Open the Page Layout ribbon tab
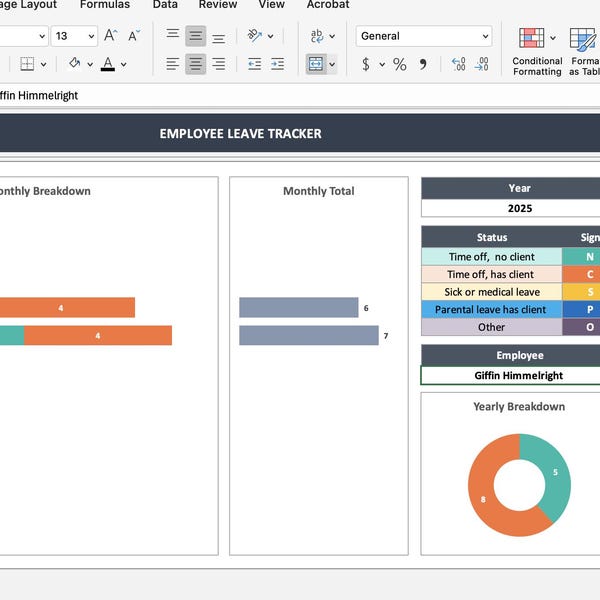Viewport: 600px width, 600px height. tap(28, 5)
